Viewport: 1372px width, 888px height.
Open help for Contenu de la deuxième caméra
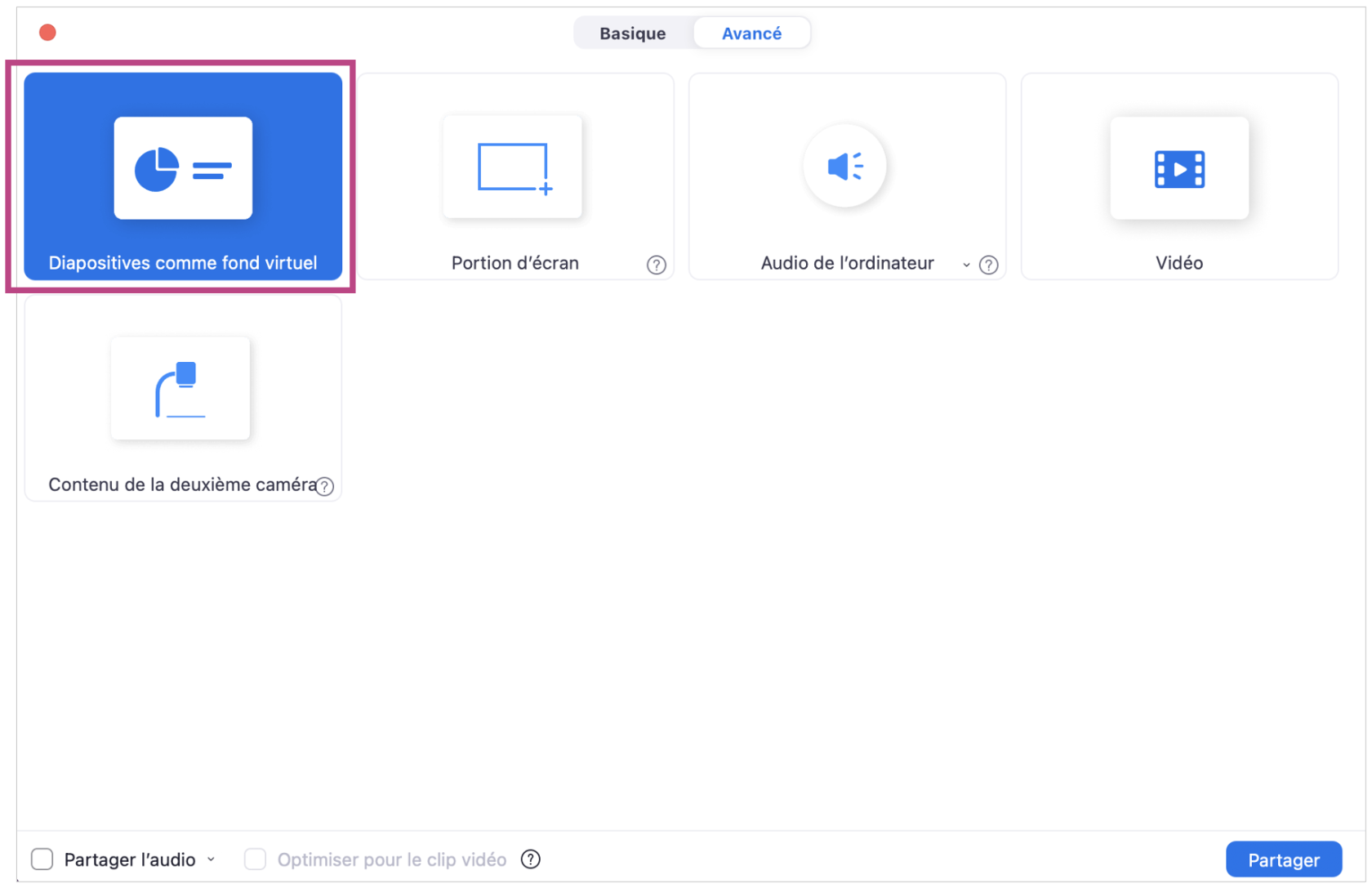click(x=325, y=487)
